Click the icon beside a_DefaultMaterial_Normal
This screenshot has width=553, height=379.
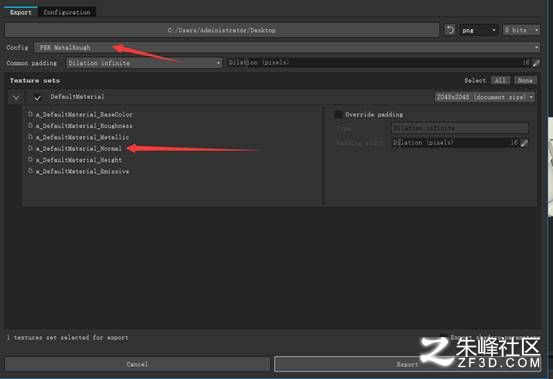(x=30, y=148)
